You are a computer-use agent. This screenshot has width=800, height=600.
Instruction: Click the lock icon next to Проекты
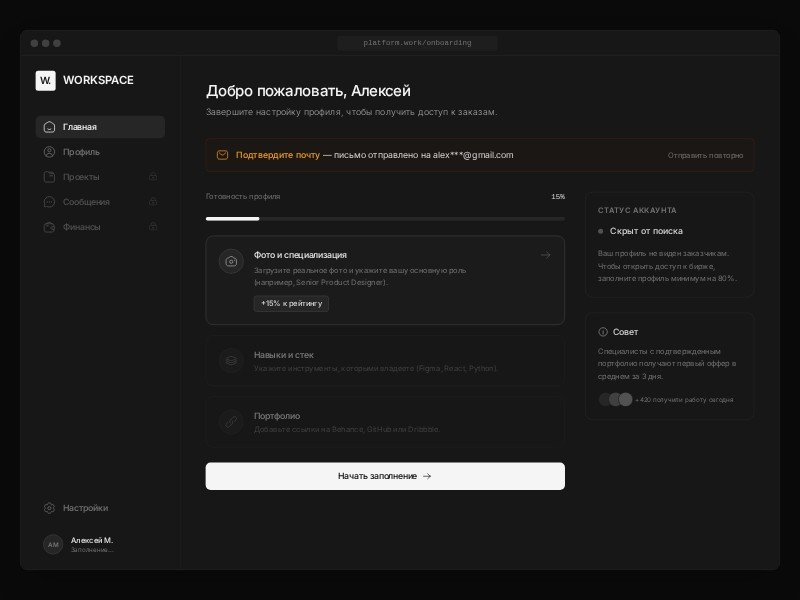point(153,177)
